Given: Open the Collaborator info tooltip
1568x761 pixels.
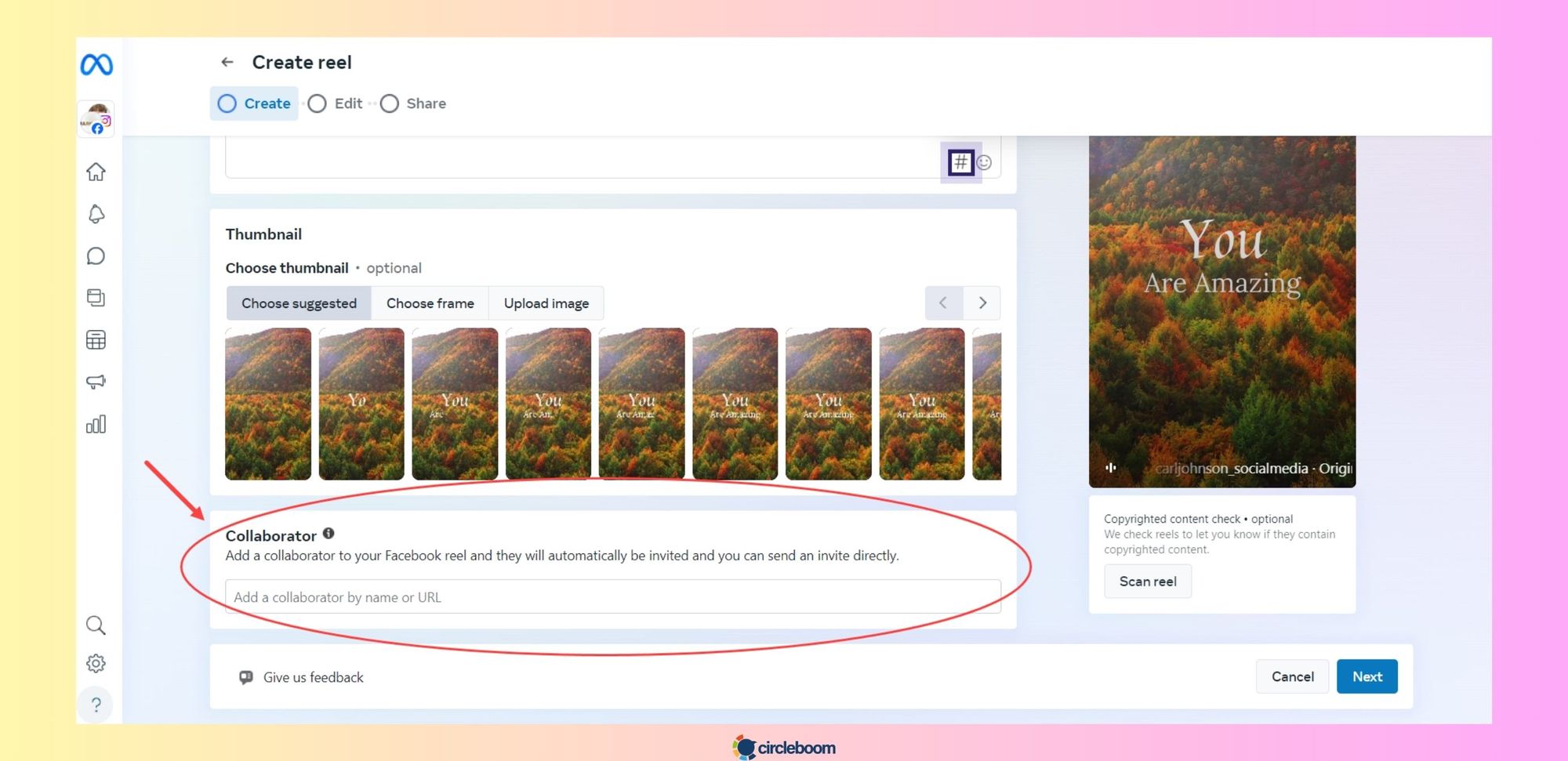Looking at the screenshot, I should 328,533.
